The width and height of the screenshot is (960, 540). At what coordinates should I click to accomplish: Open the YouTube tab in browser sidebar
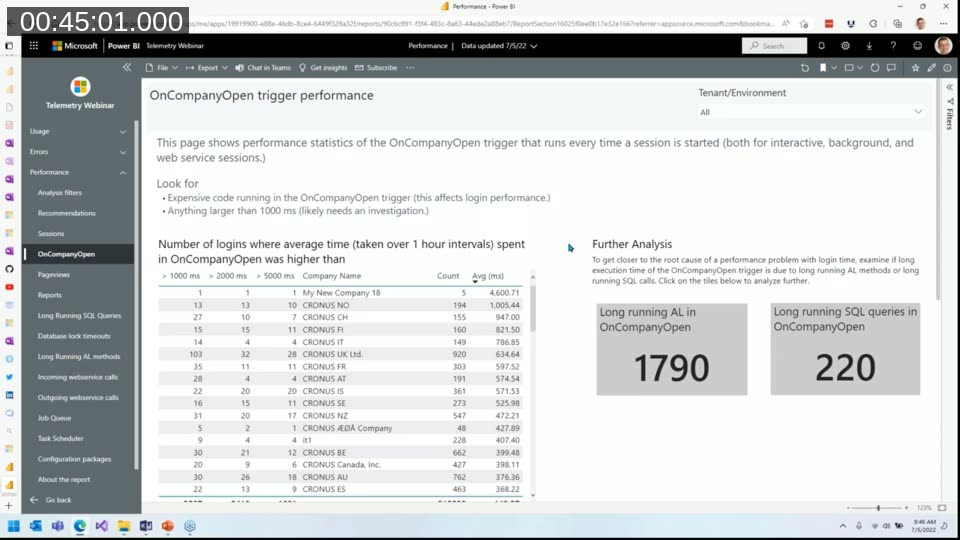[9, 287]
